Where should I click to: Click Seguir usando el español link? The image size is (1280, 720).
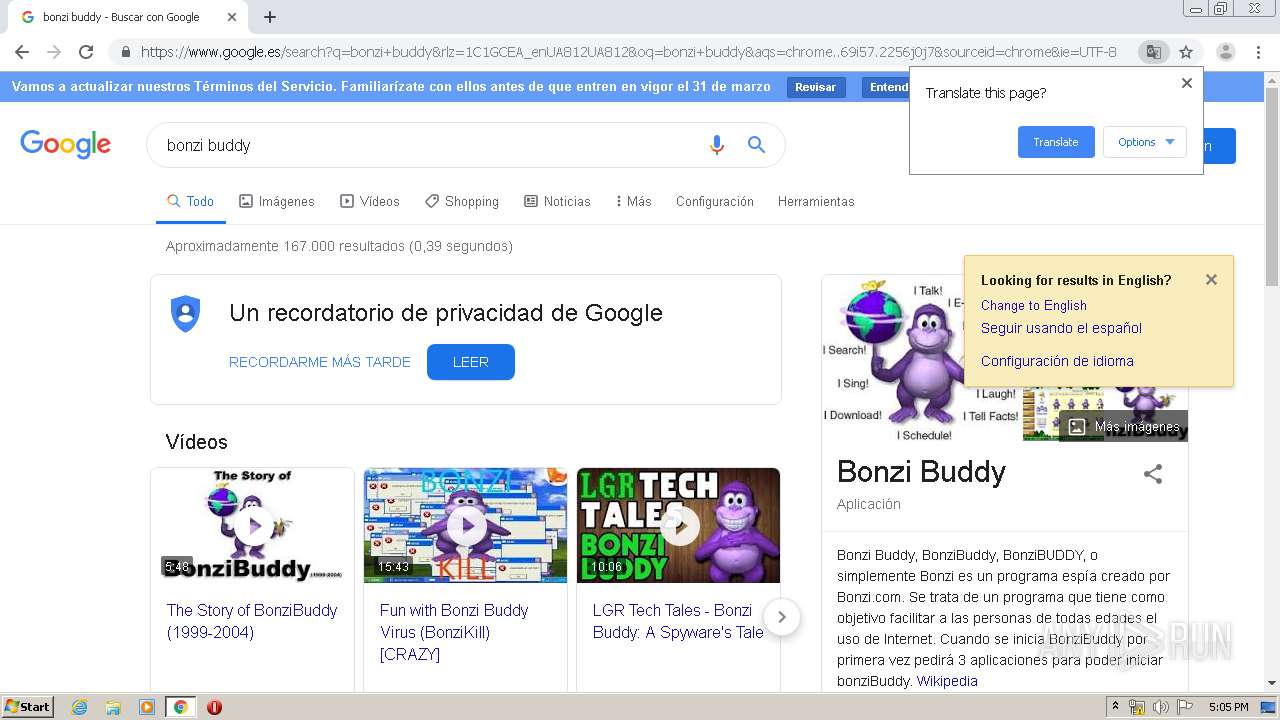(1061, 328)
